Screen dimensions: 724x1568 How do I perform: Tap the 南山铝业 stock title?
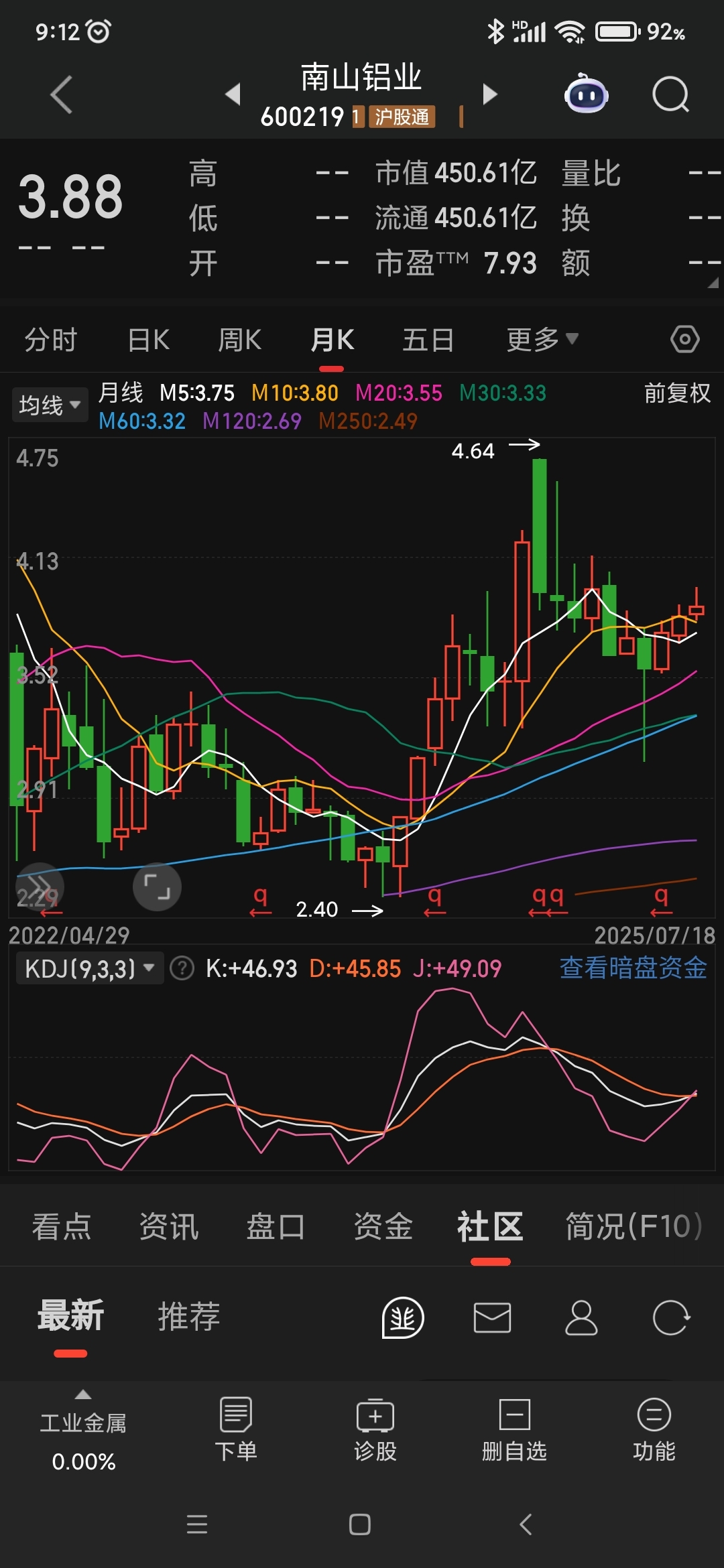361,78
